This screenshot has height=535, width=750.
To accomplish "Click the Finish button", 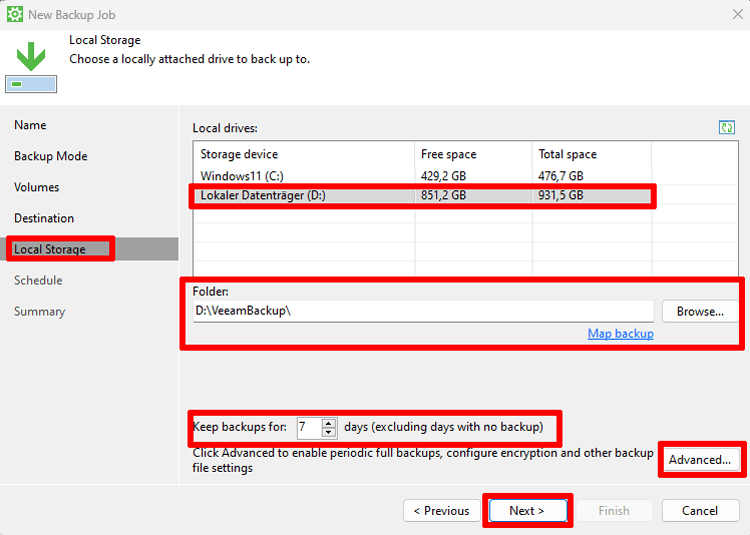I will click(x=614, y=511).
